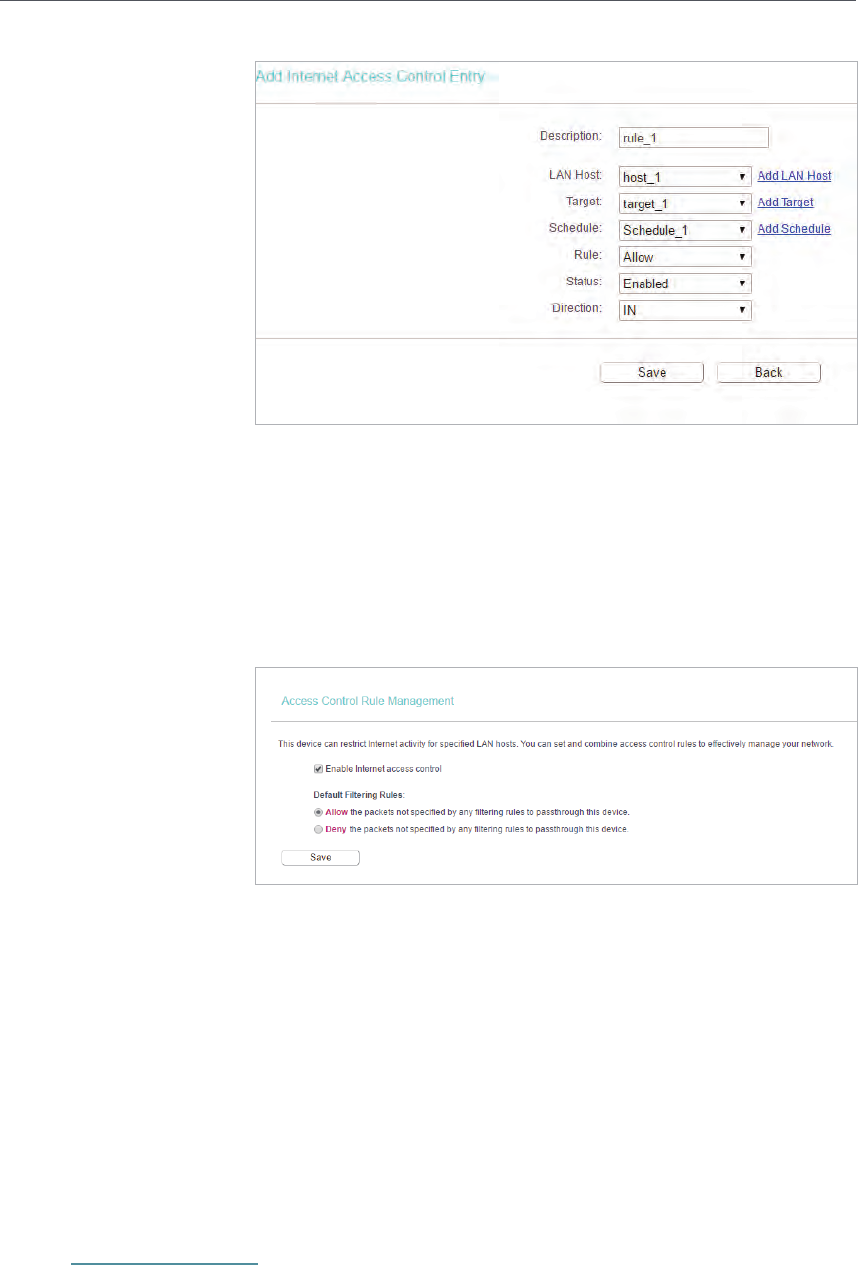
Task: Save the Access Control Rule Management settings
Action: click(x=320, y=858)
